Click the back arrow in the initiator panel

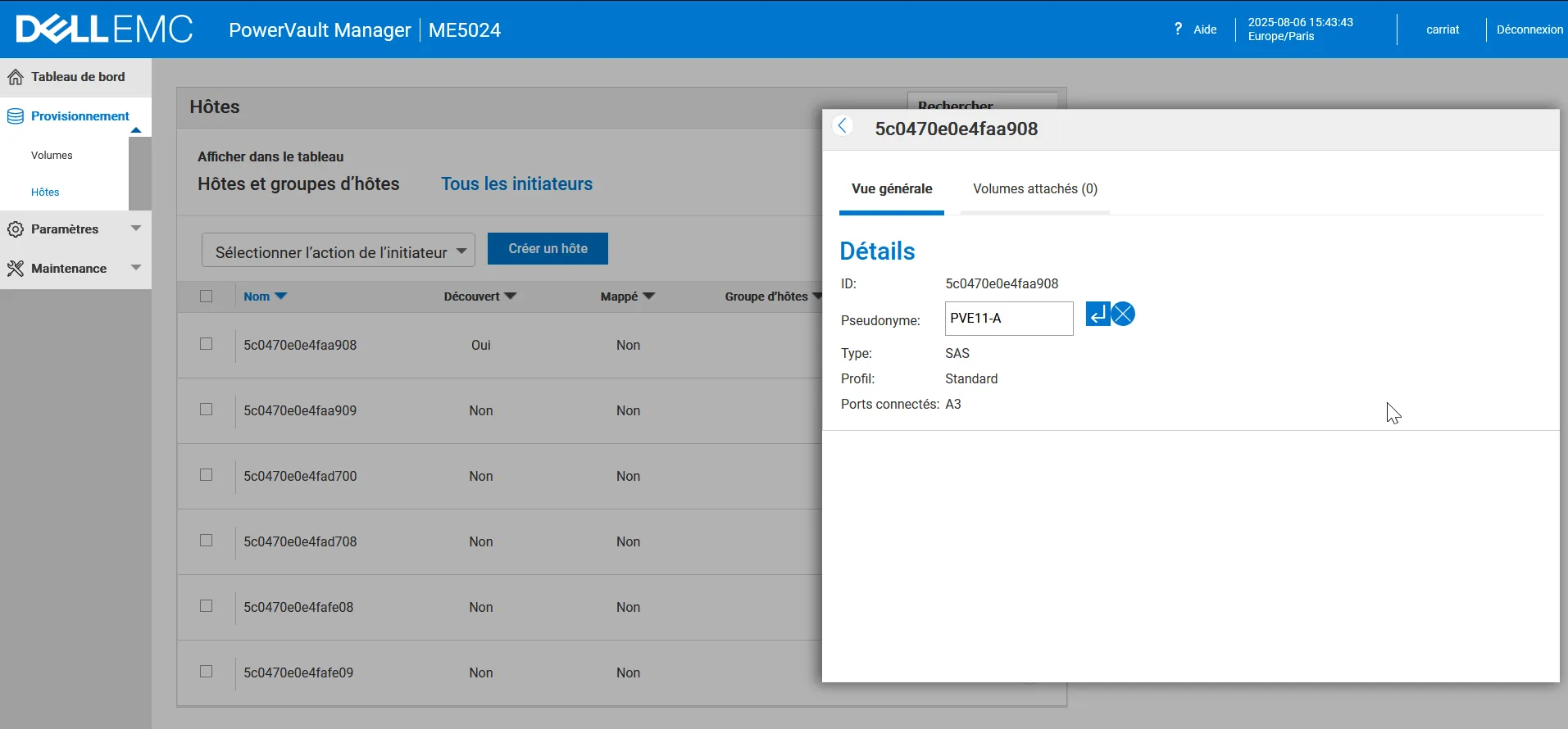842,126
